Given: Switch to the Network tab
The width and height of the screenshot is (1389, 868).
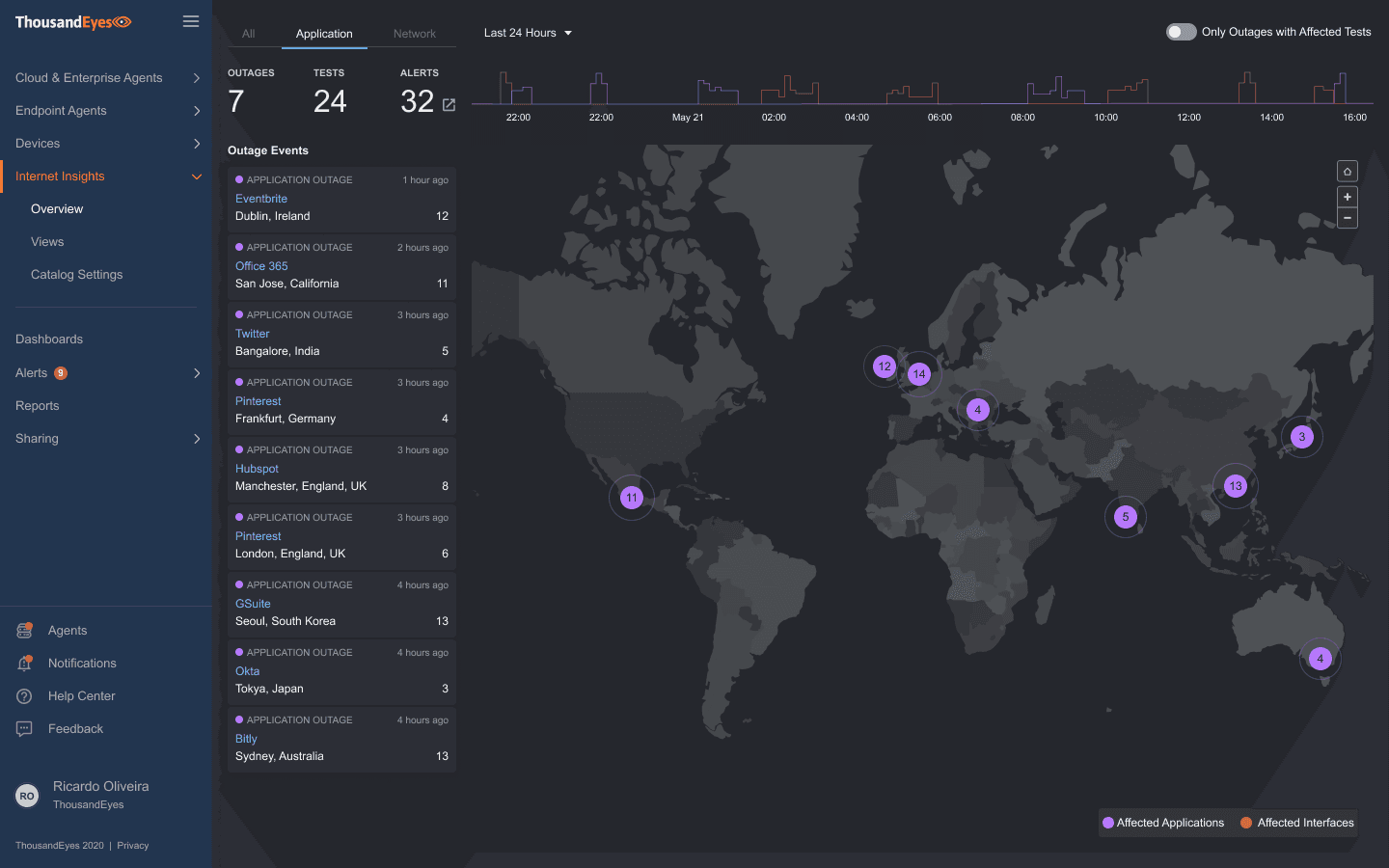Looking at the screenshot, I should (x=414, y=34).
